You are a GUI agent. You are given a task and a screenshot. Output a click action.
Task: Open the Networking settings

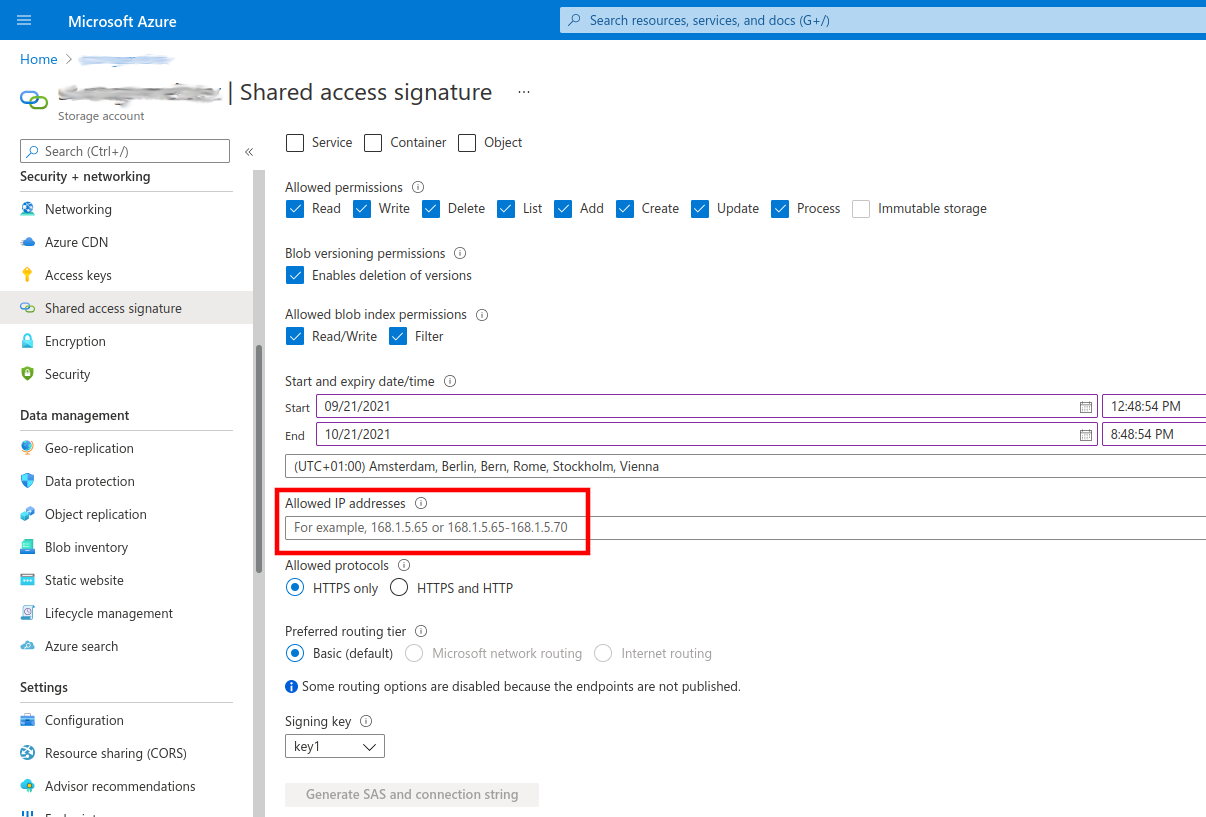pyautogui.click(x=77, y=209)
